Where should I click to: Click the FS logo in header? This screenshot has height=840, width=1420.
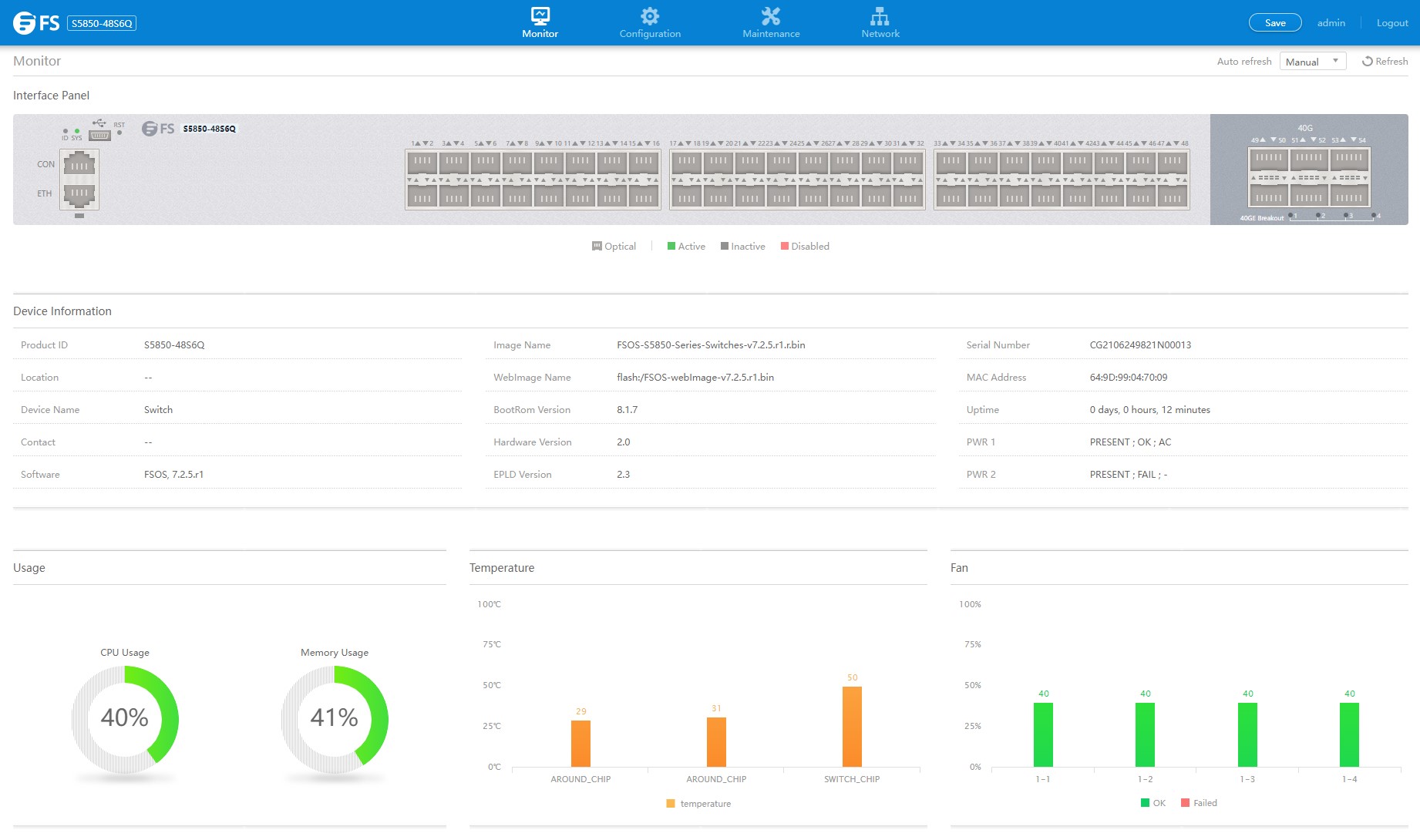tap(36, 23)
